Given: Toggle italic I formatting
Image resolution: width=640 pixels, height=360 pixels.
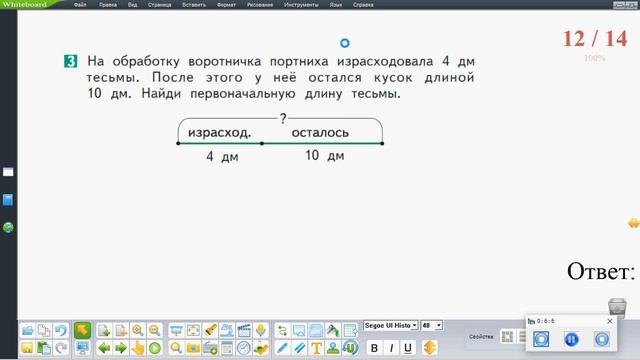Looking at the screenshot, I should coord(391,348).
